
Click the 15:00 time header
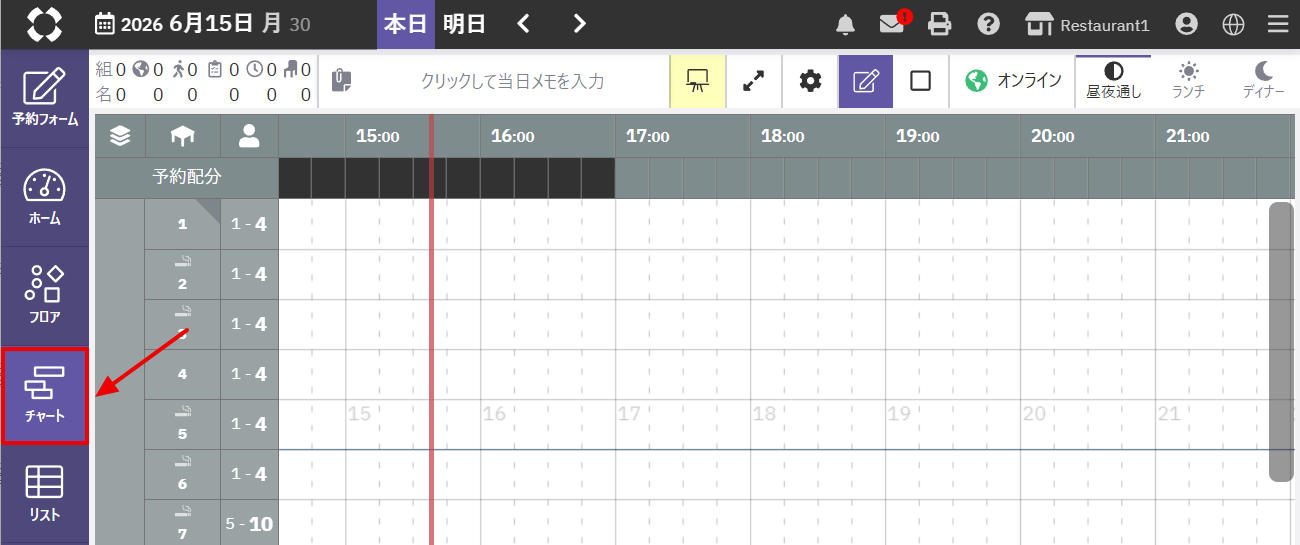tap(378, 137)
